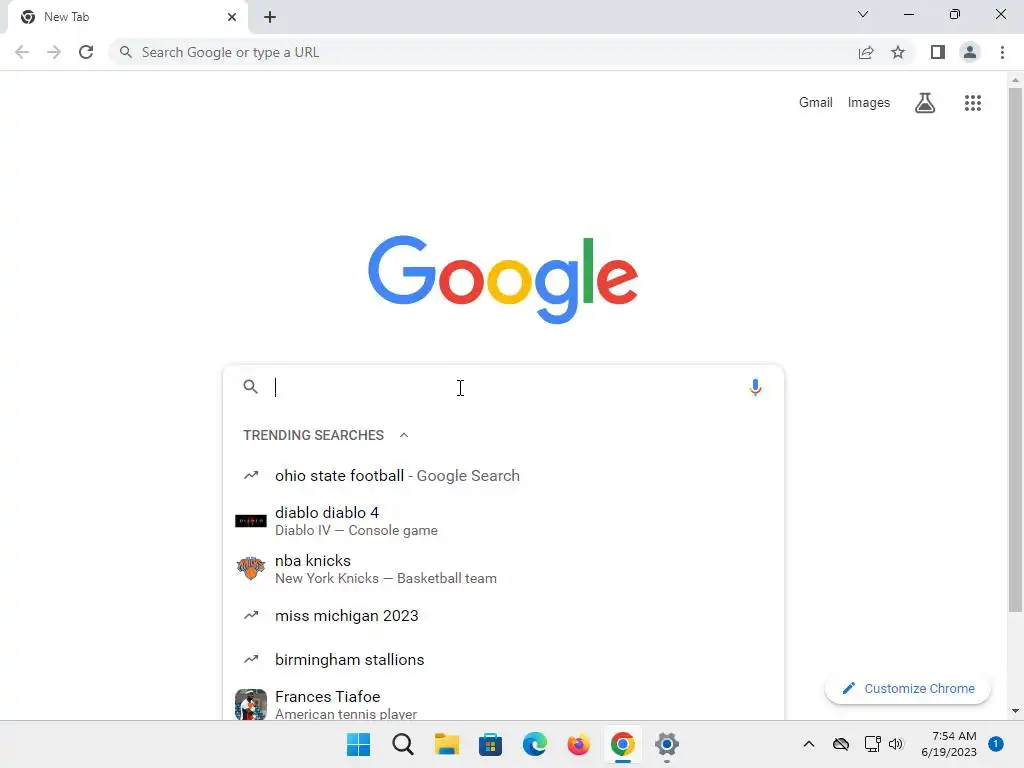Viewport: 1024px width, 768px height.
Task: Open the network status tray icon
Action: click(872, 744)
